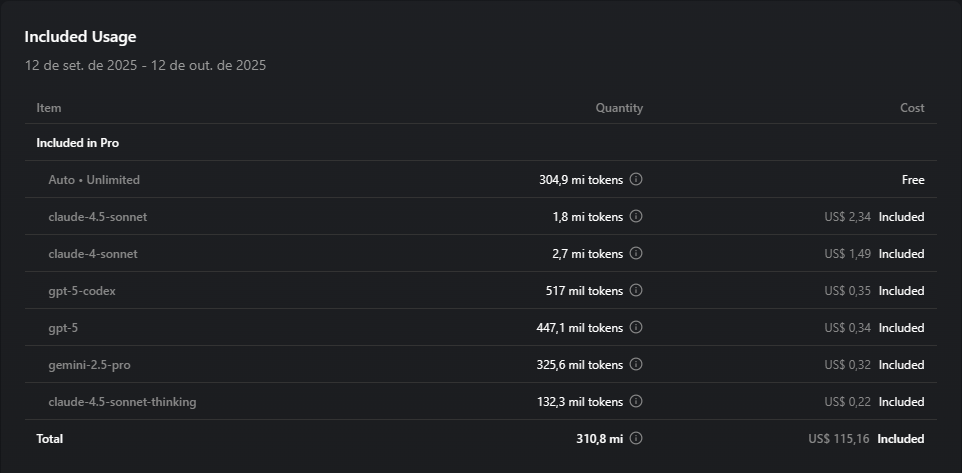The height and width of the screenshot is (473, 962).
Task: Click info icon for claude-4.5-sonnet-thinking tokens
Action: coord(636,402)
